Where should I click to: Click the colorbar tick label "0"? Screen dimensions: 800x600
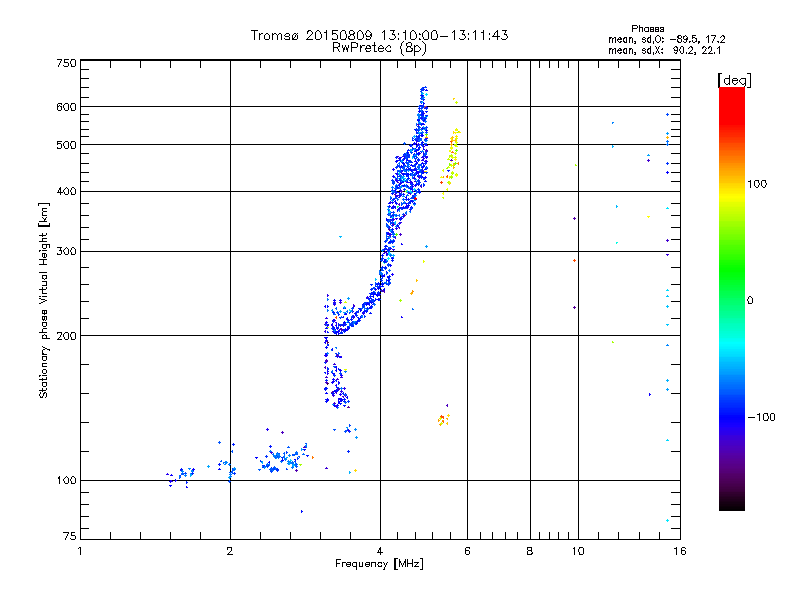[x=750, y=301]
